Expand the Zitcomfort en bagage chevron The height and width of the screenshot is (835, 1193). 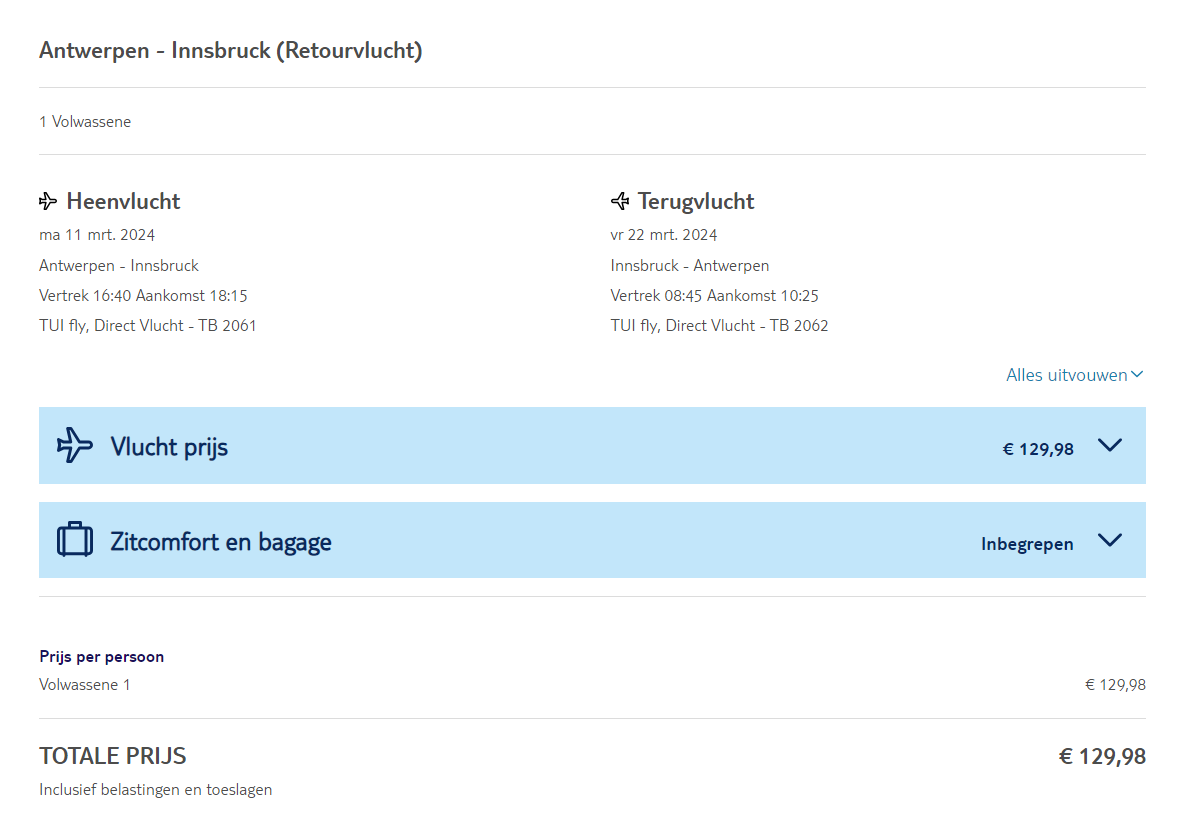(x=1109, y=540)
